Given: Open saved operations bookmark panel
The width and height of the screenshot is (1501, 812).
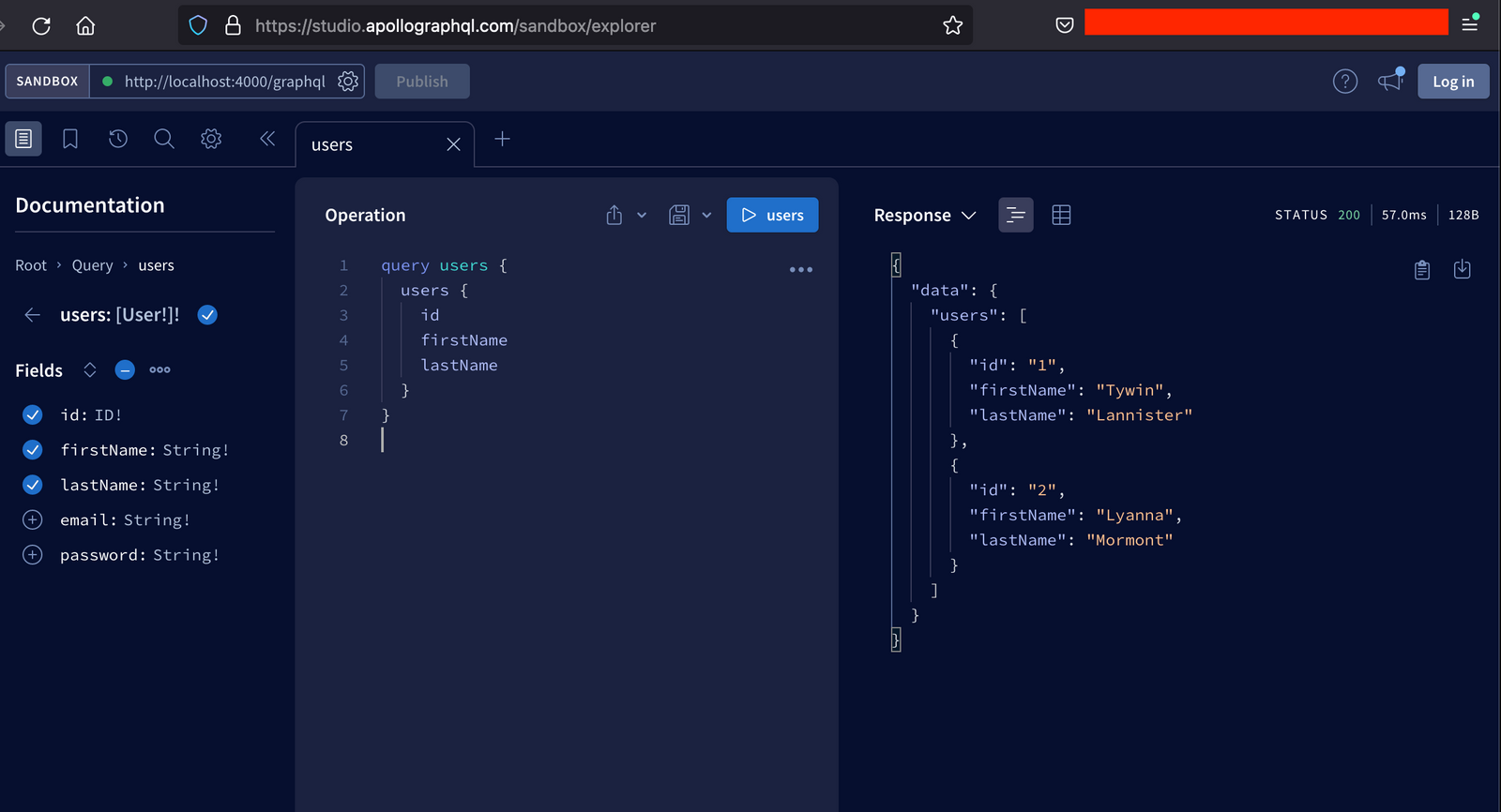Looking at the screenshot, I should coord(70,139).
